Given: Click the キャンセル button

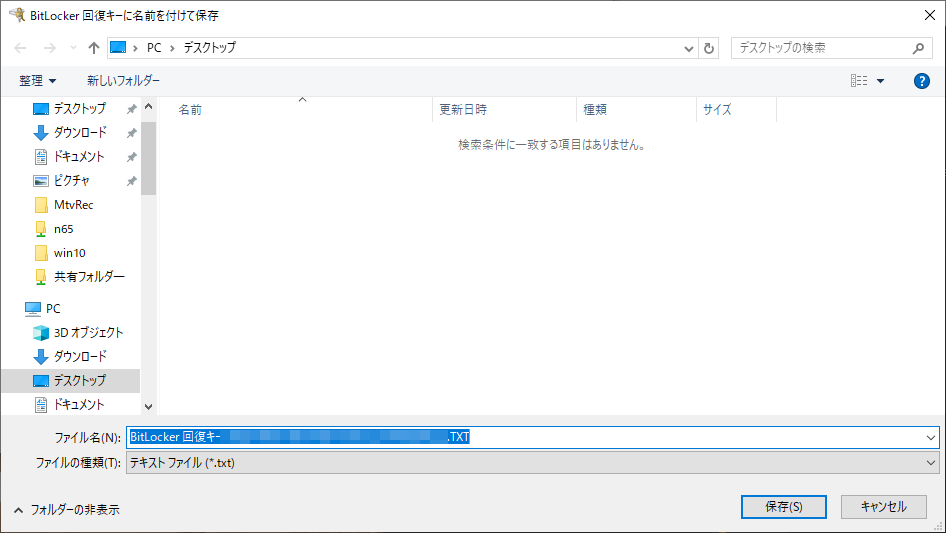Looking at the screenshot, I should click(883, 507).
